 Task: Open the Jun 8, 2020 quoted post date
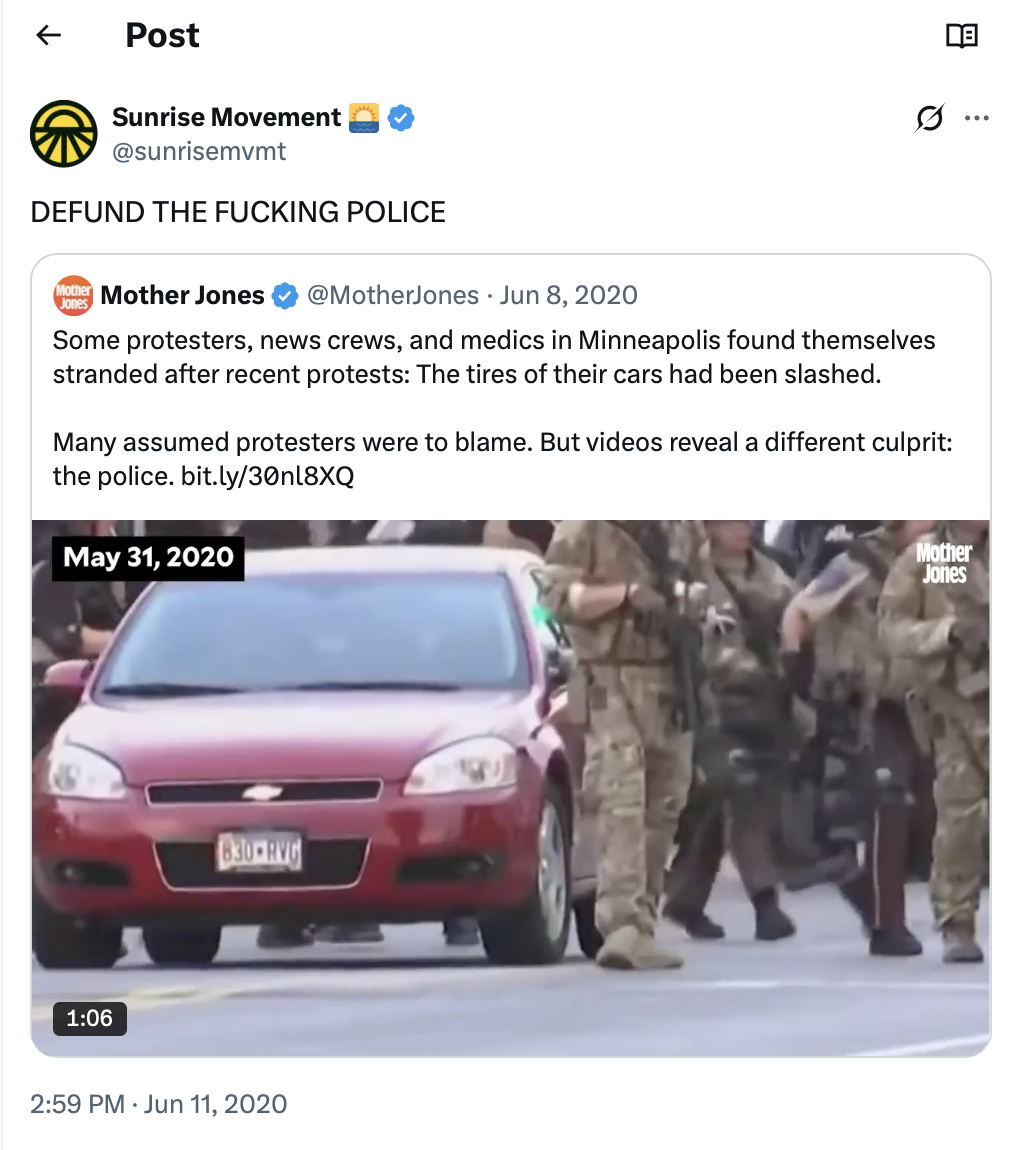click(569, 295)
